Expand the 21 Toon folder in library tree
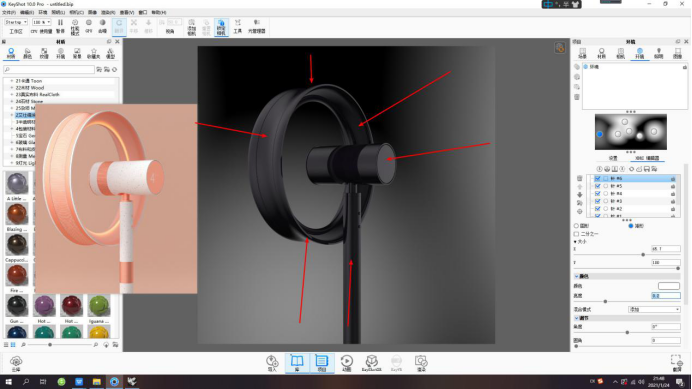Viewport: 692px width, 389px height. [12, 81]
